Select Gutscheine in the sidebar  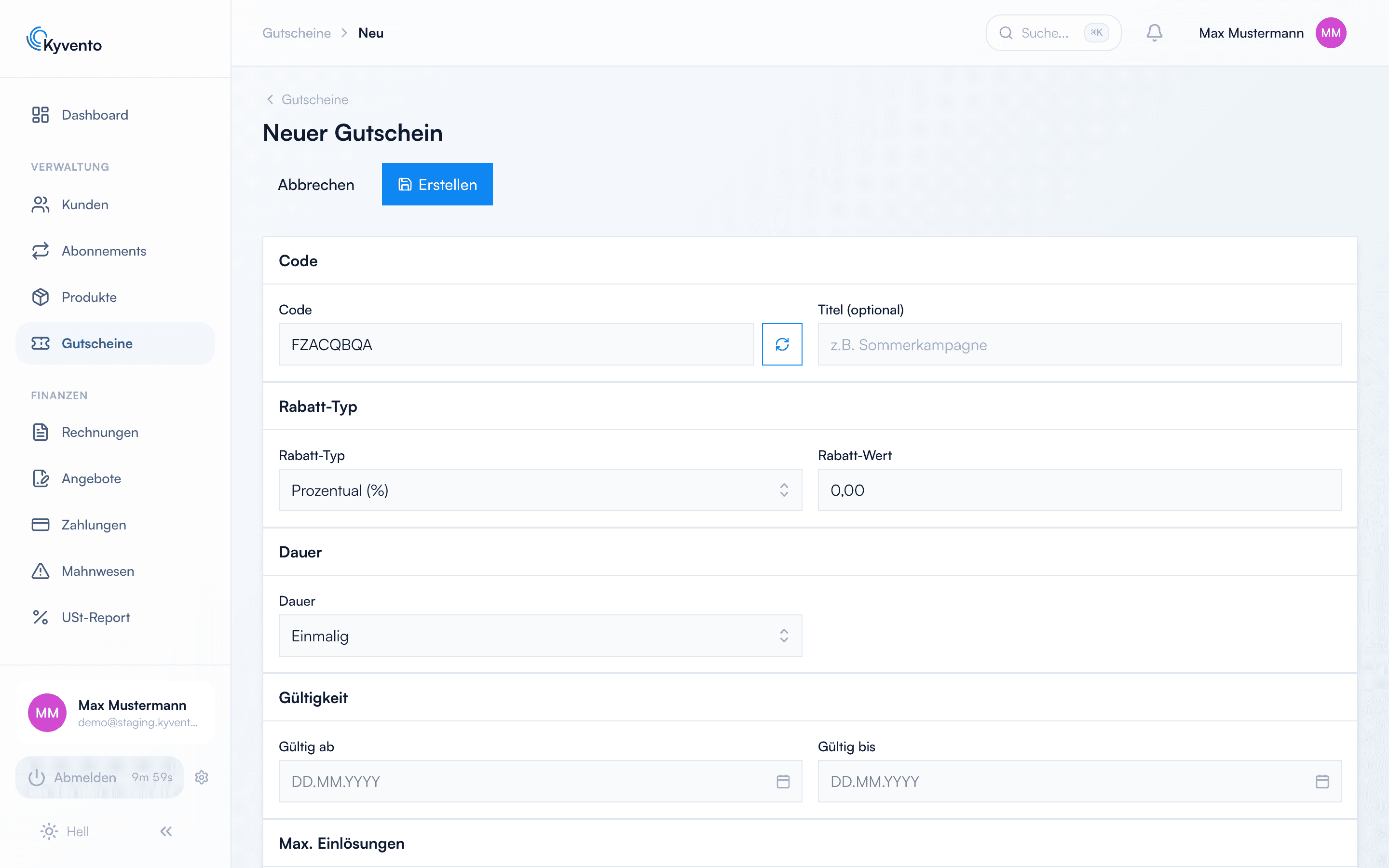115,343
